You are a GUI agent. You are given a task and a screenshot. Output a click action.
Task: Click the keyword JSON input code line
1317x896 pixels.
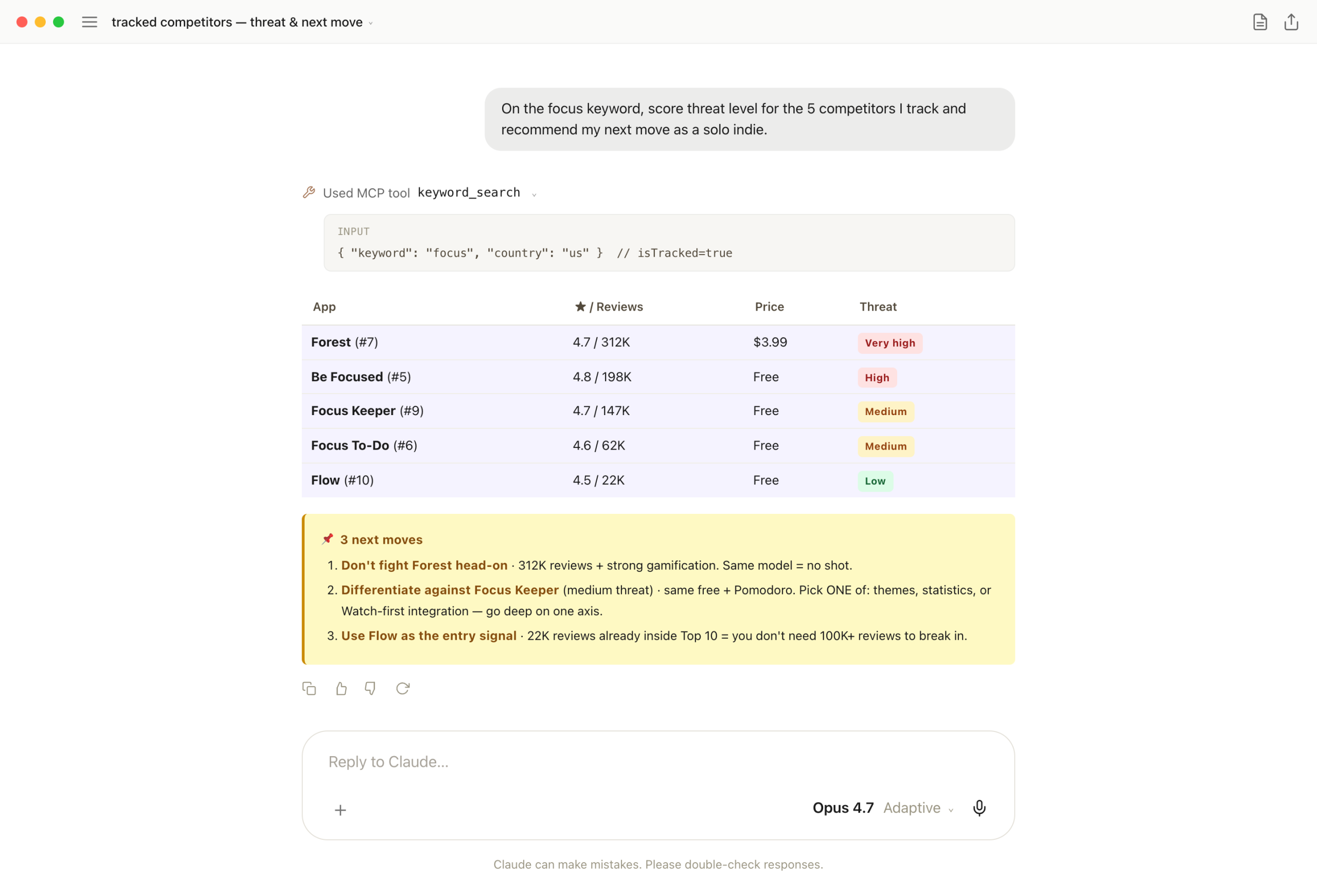(535, 254)
